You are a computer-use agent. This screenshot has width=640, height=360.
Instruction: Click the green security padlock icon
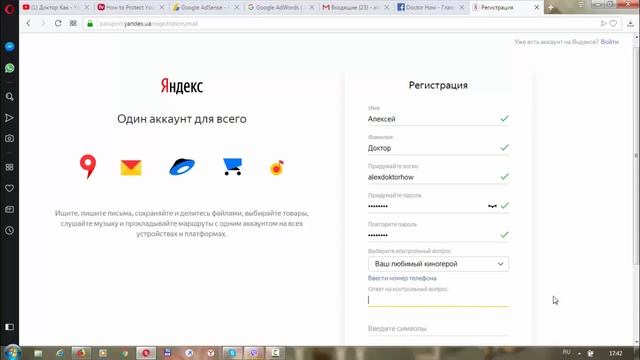(x=90, y=24)
